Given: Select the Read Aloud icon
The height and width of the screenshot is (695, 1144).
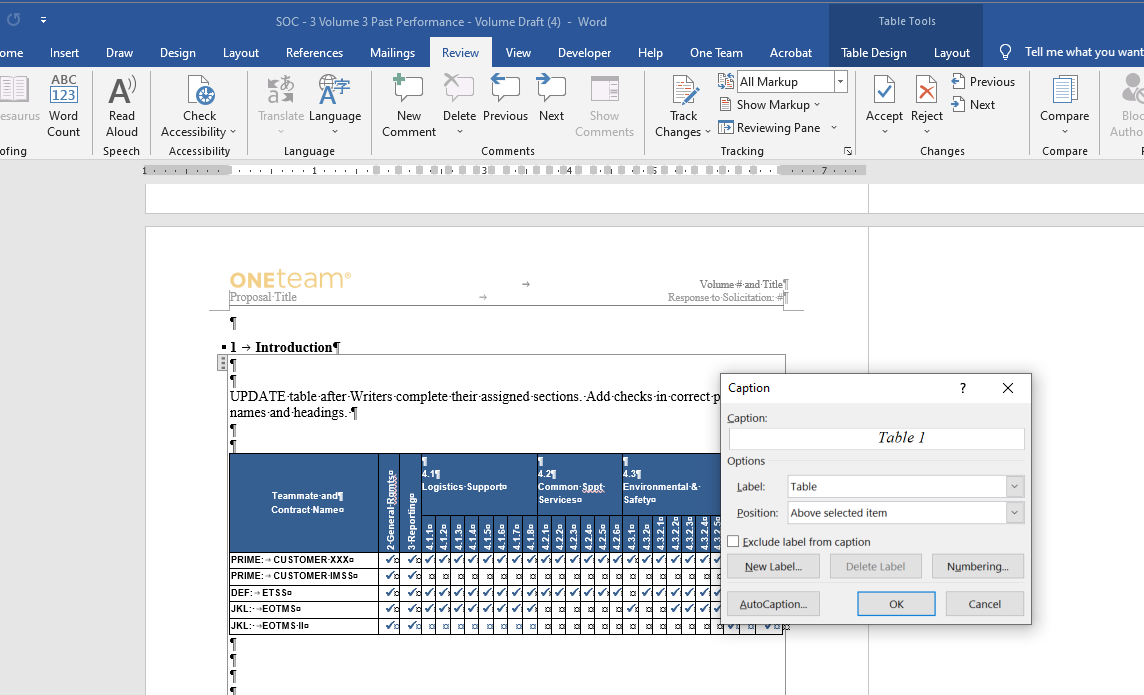Looking at the screenshot, I should click(x=121, y=105).
